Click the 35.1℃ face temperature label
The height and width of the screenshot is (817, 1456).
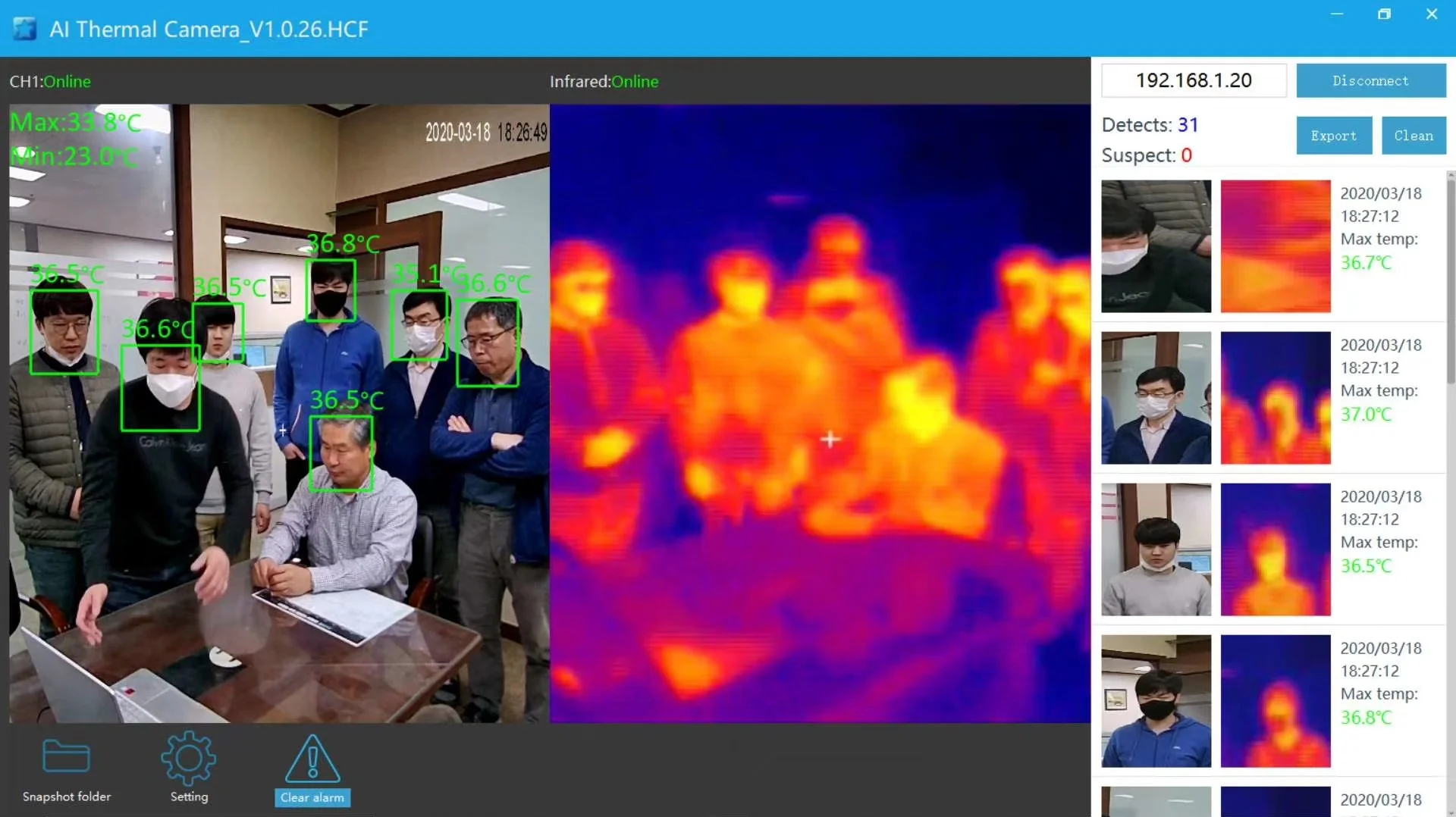[x=428, y=274]
